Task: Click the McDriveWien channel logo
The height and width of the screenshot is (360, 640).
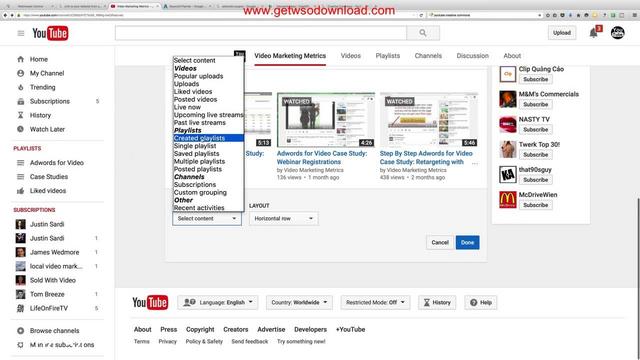Action: (507, 200)
